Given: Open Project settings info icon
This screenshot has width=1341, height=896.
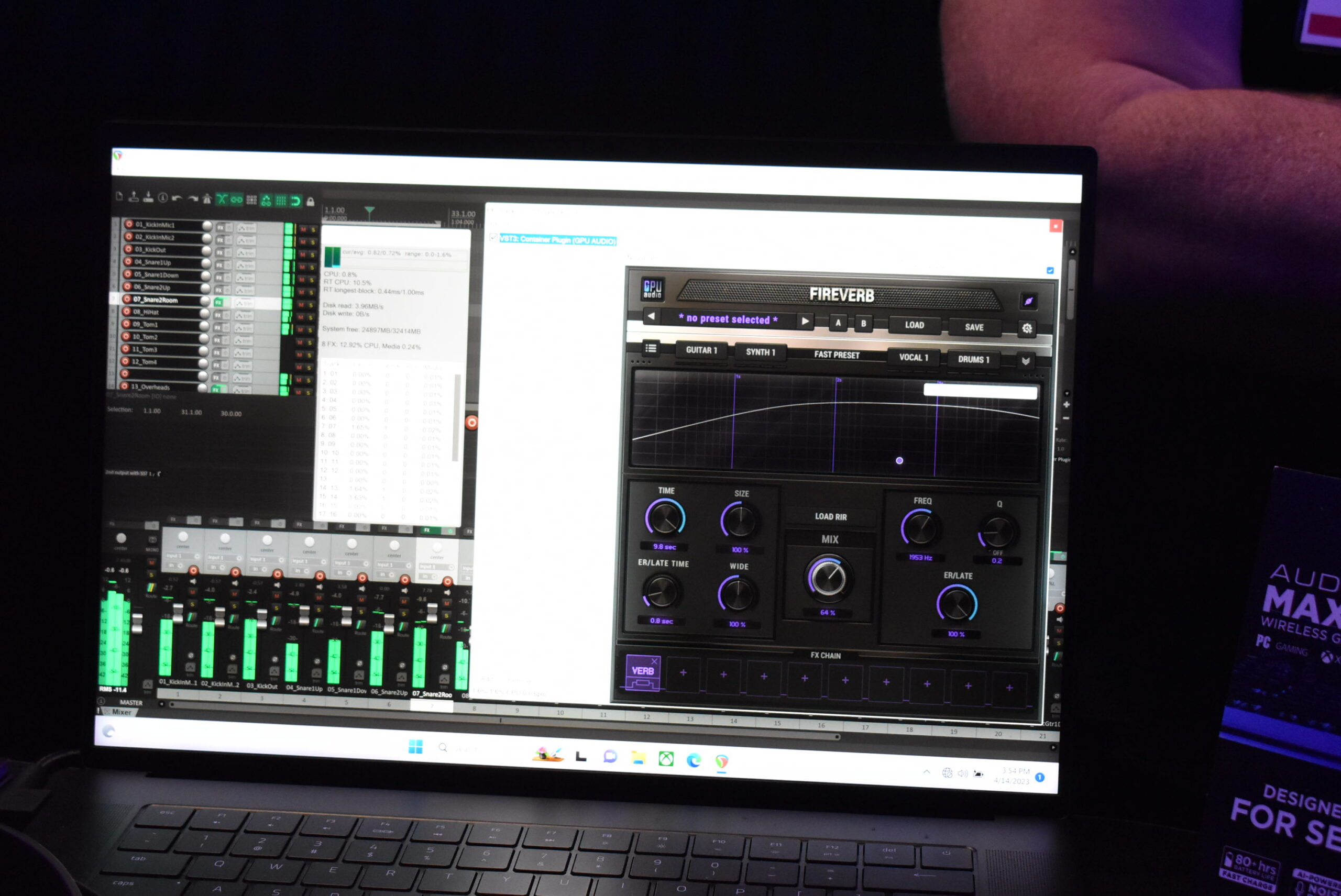Looking at the screenshot, I should pos(162,198).
